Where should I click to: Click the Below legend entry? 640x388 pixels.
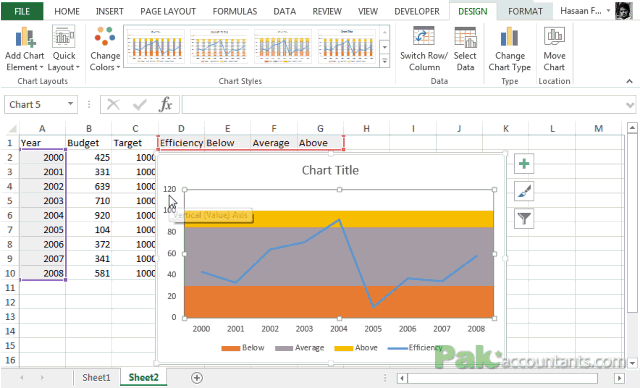tap(243, 348)
